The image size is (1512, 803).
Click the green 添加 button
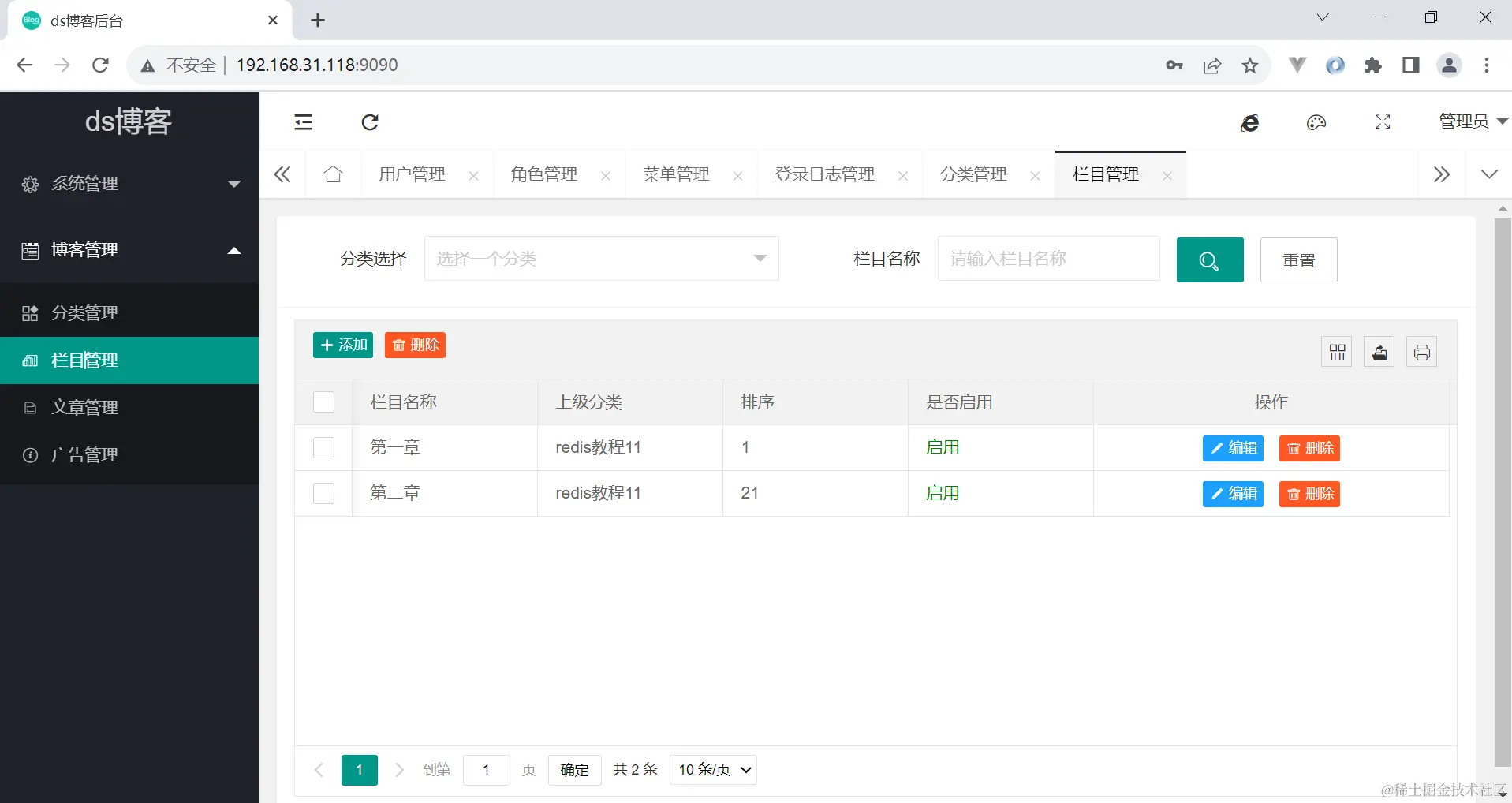point(343,345)
